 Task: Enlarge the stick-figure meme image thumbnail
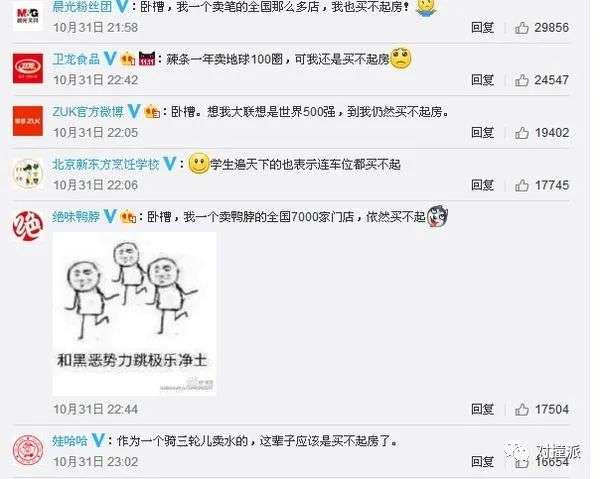coord(134,313)
